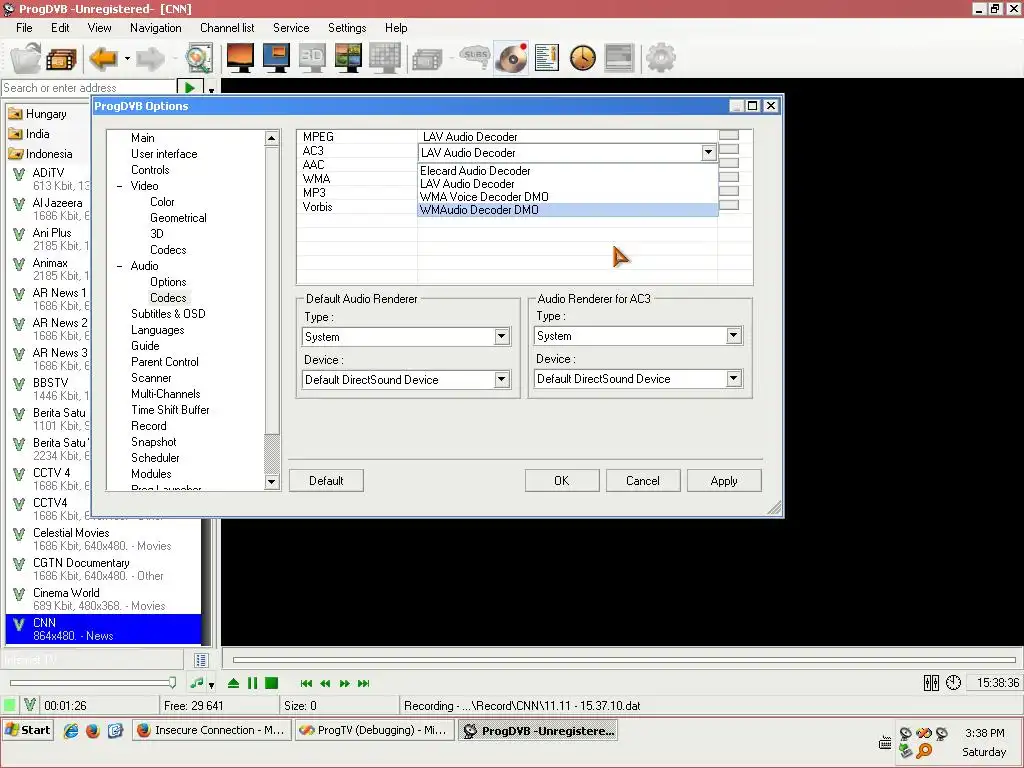Viewport: 1024px width, 768px height.
Task: Click Cancel in options dialog
Action: 643,481
